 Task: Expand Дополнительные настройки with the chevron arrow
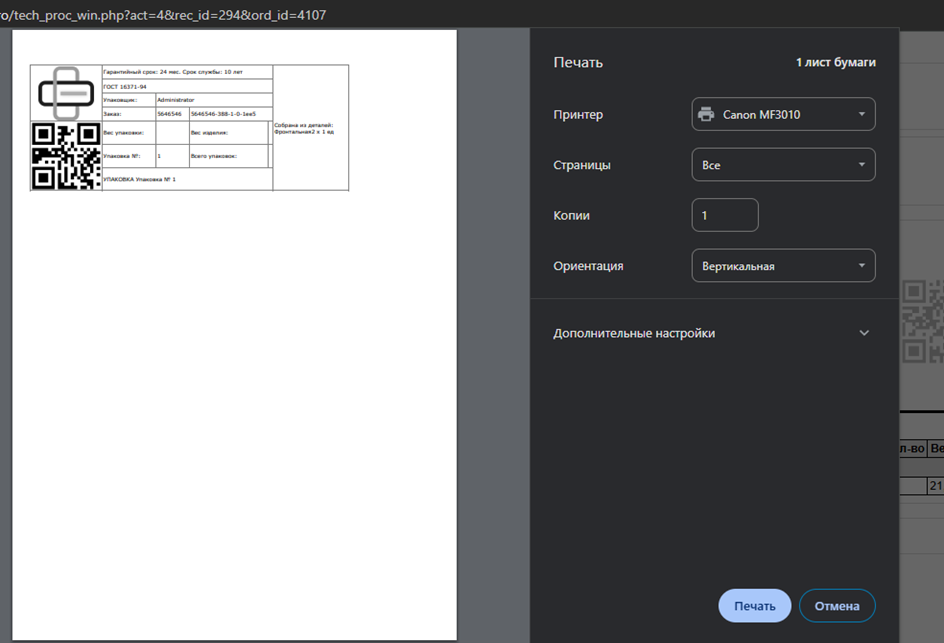point(864,333)
